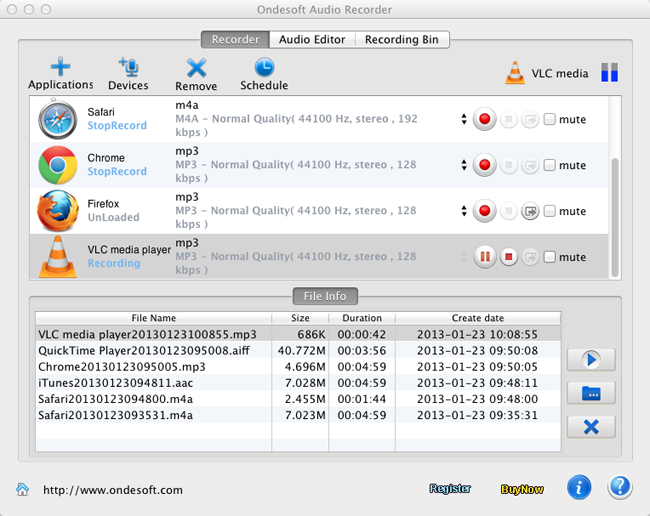The image size is (650, 516).
Task: Enable the mute checkbox for Safari
Action: pos(550,119)
